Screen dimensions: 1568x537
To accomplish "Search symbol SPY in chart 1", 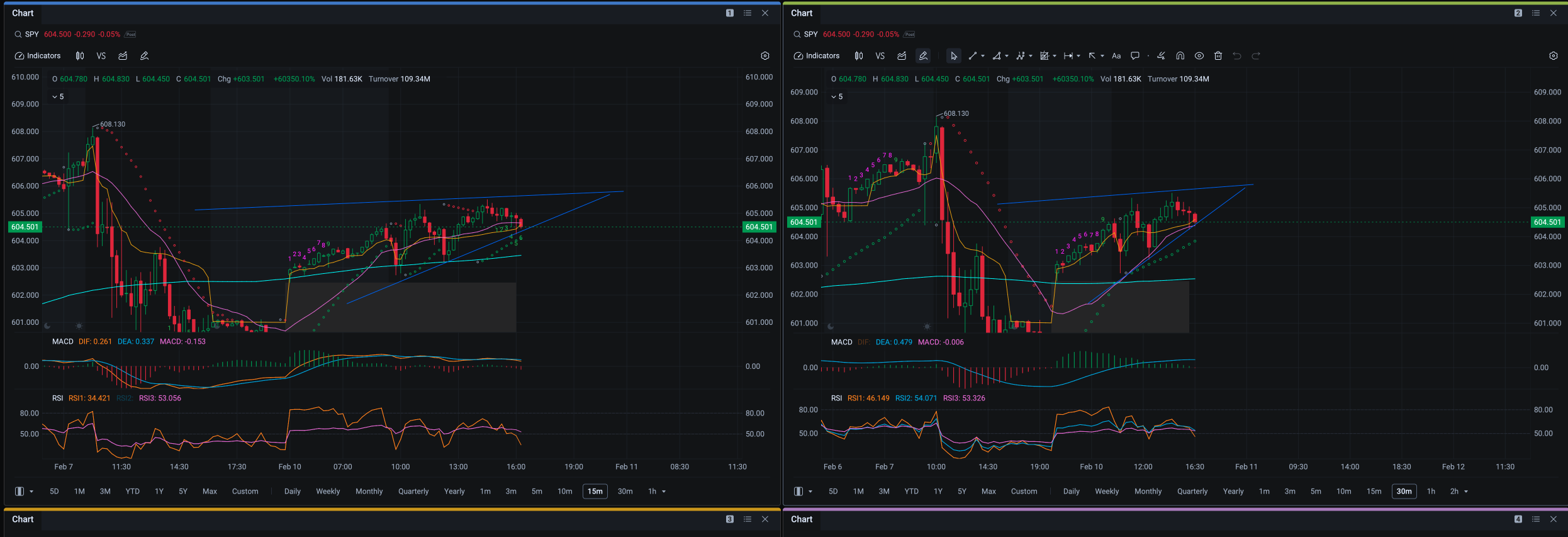I will 26,35.
